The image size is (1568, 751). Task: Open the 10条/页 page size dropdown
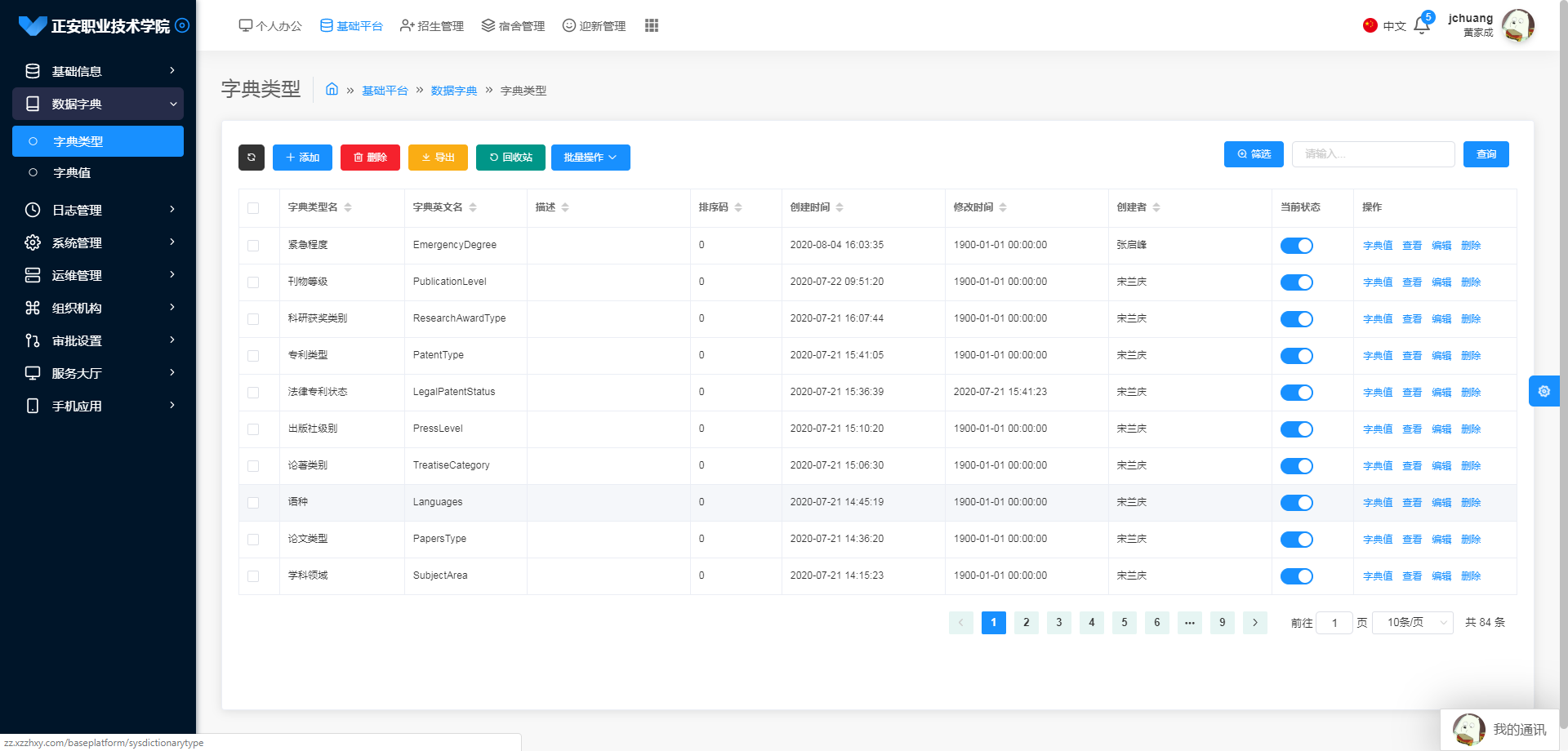[x=1413, y=623]
